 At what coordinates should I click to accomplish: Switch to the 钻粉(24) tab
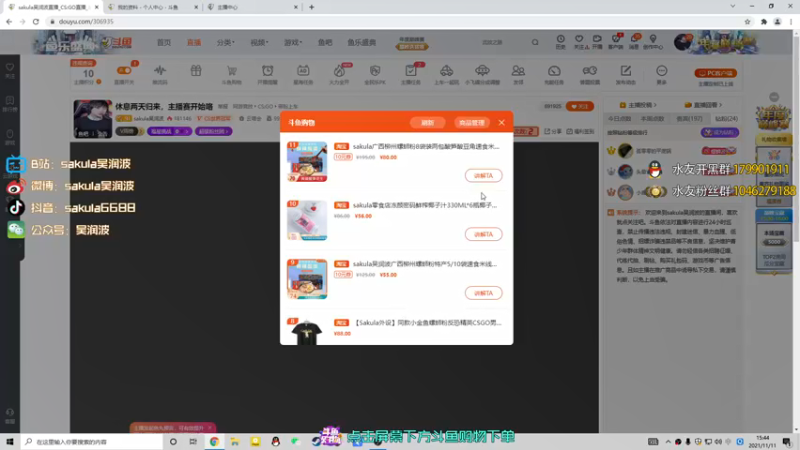pos(726,118)
